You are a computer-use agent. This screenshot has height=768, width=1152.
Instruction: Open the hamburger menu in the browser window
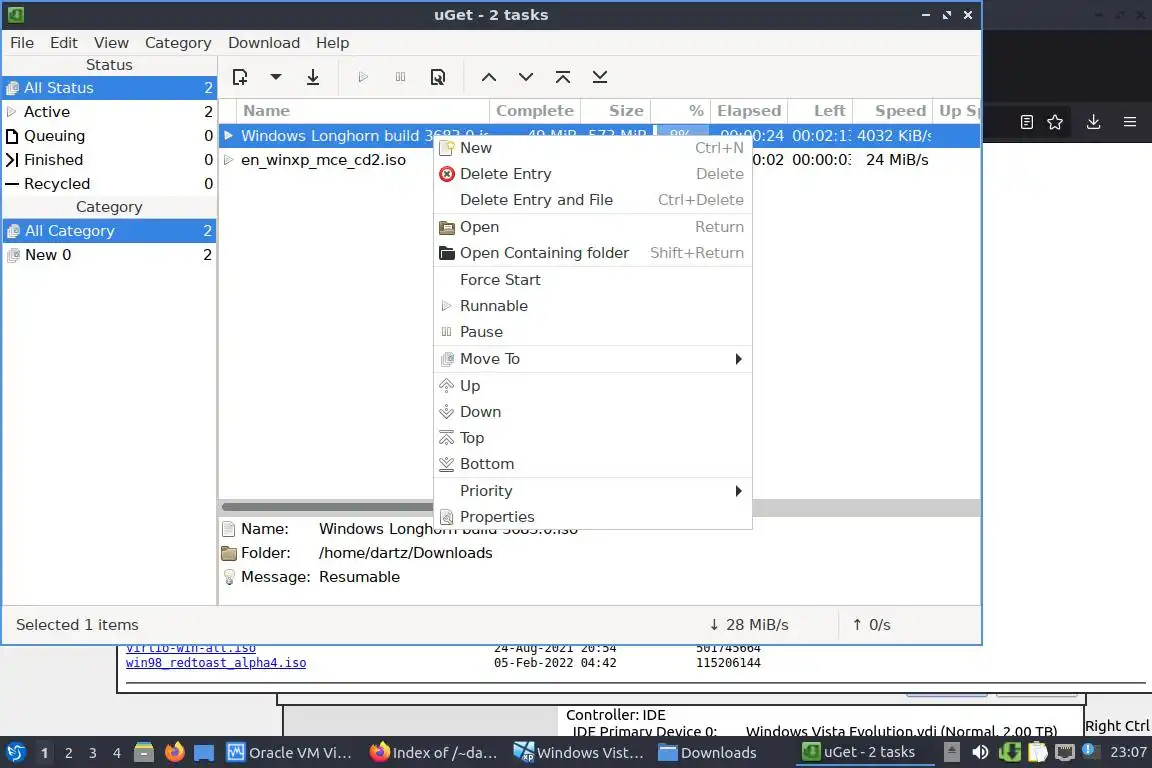pos(1130,122)
